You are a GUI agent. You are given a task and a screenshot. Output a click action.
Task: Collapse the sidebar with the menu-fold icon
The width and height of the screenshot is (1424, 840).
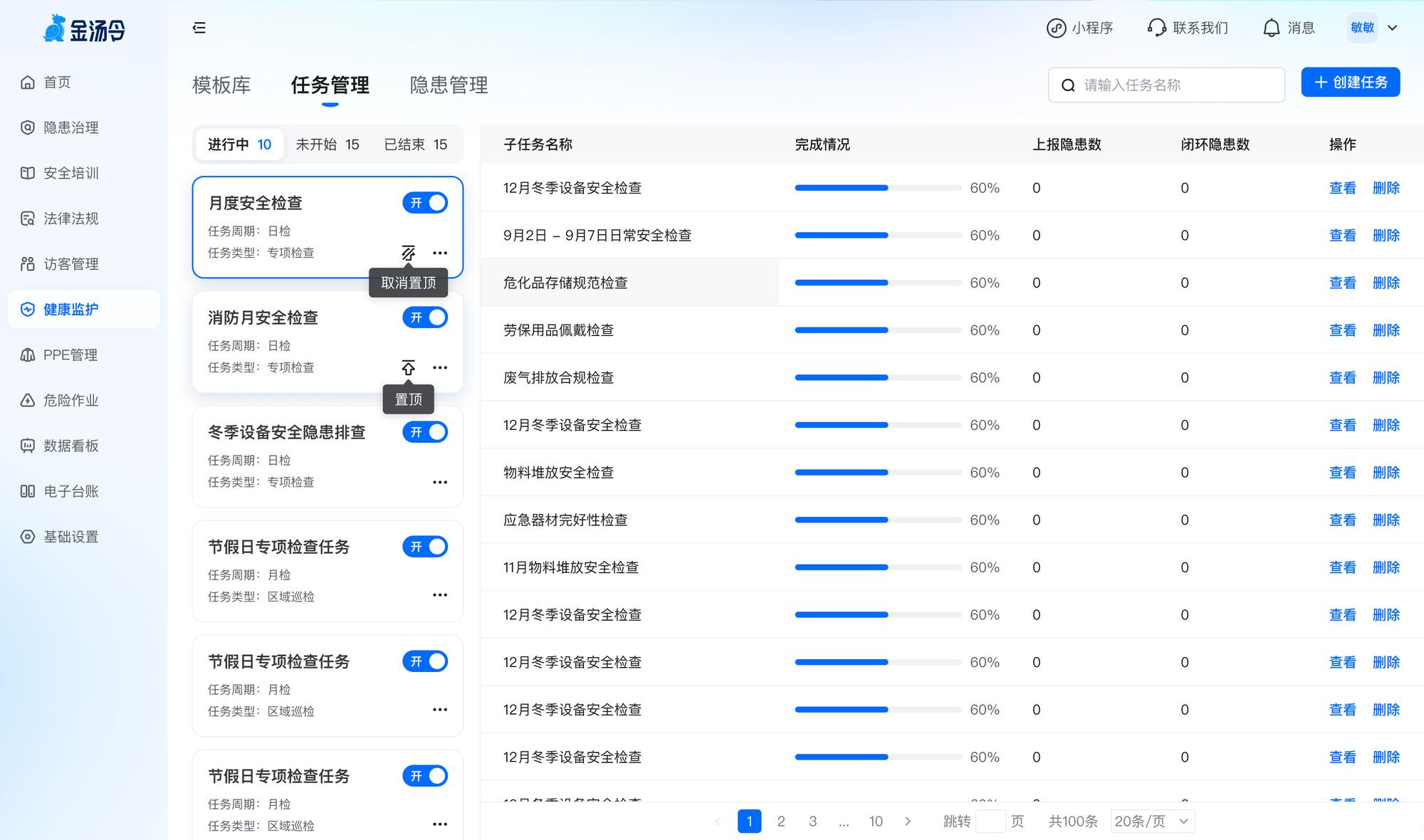[x=199, y=28]
